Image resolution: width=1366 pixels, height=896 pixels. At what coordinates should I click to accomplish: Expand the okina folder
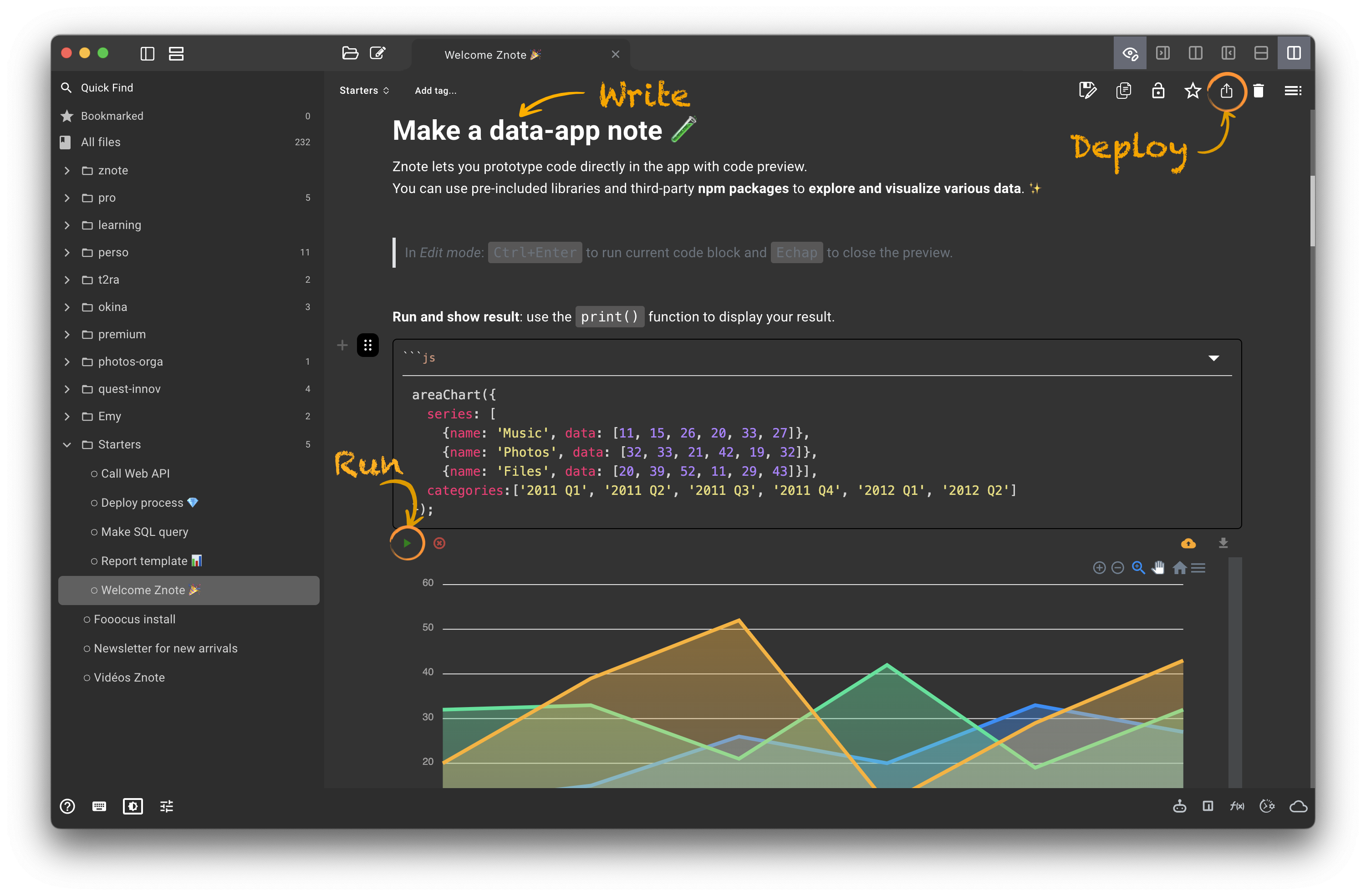pyautogui.click(x=67, y=307)
